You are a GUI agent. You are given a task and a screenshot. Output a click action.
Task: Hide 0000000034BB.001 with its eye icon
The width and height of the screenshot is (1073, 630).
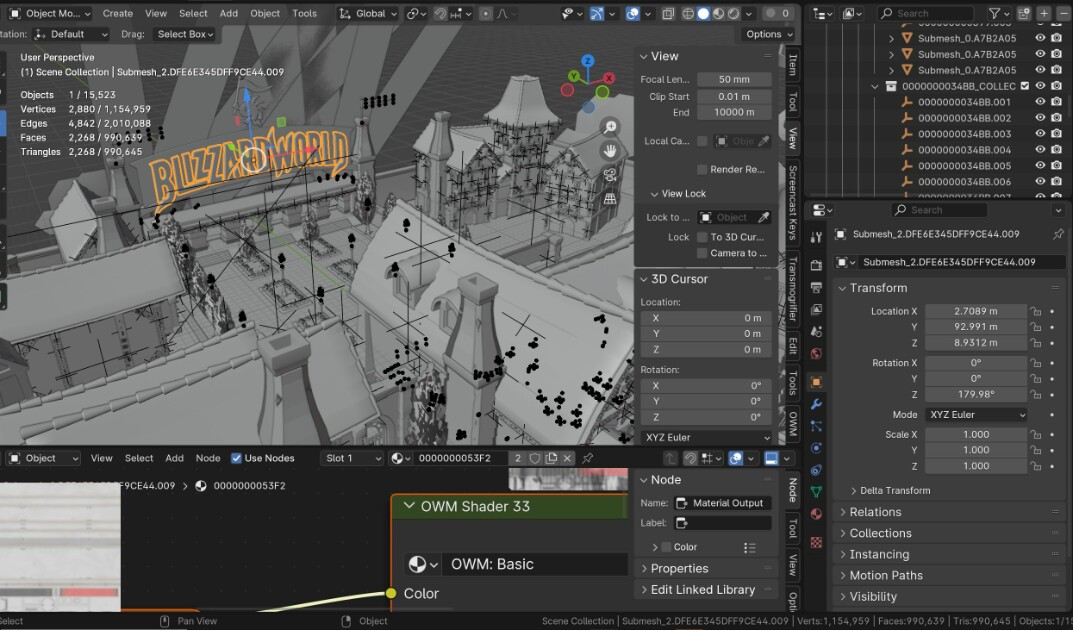point(1040,102)
